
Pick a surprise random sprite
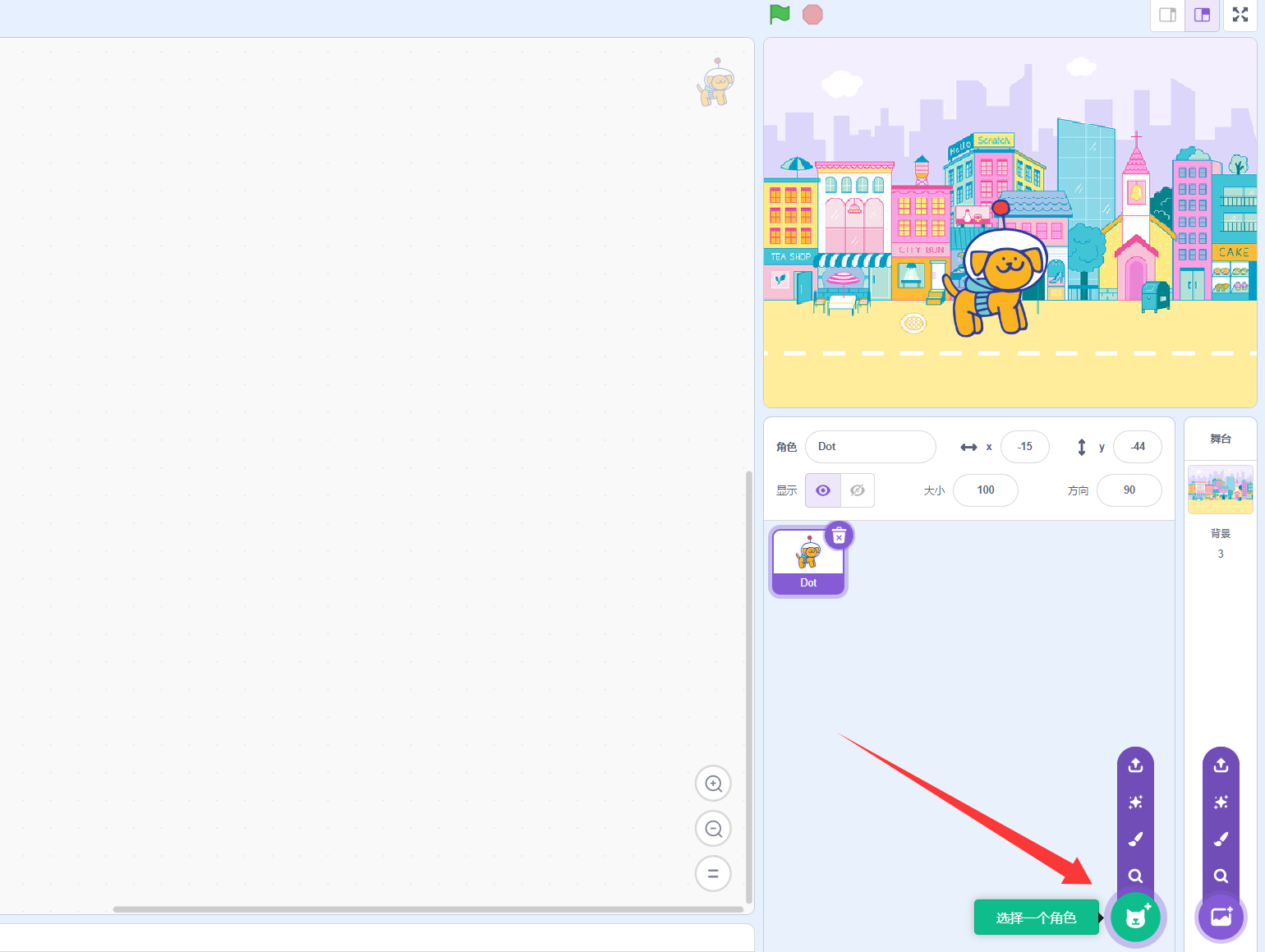pyautogui.click(x=1135, y=802)
